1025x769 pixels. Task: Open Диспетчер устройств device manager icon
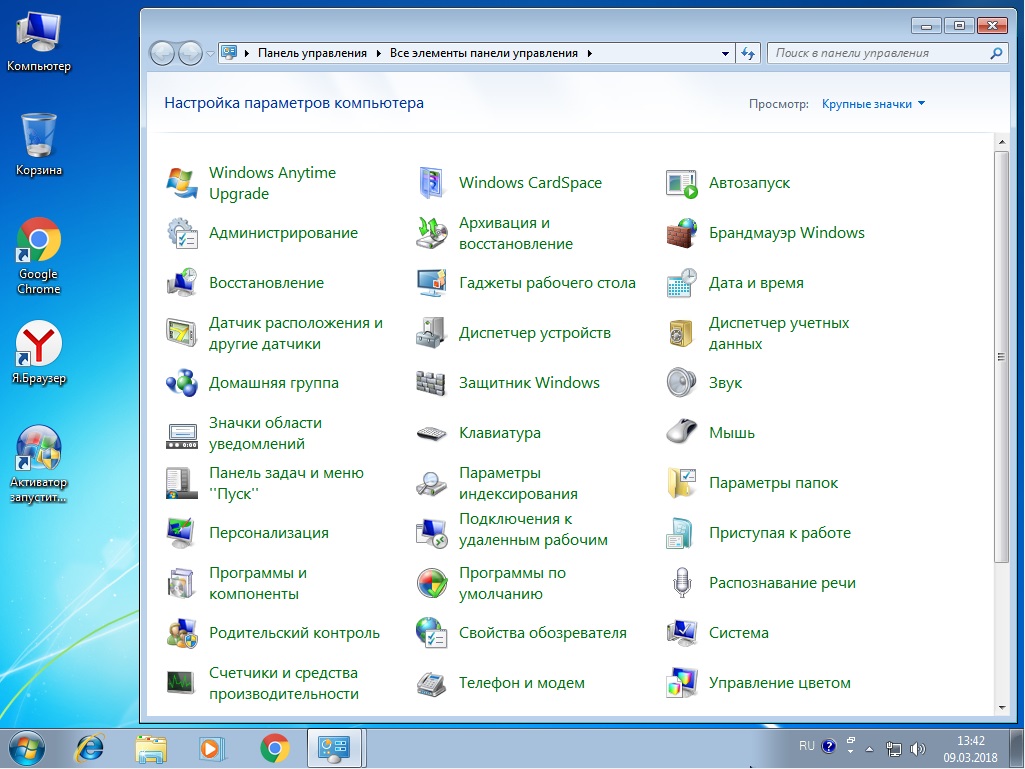[x=431, y=333]
